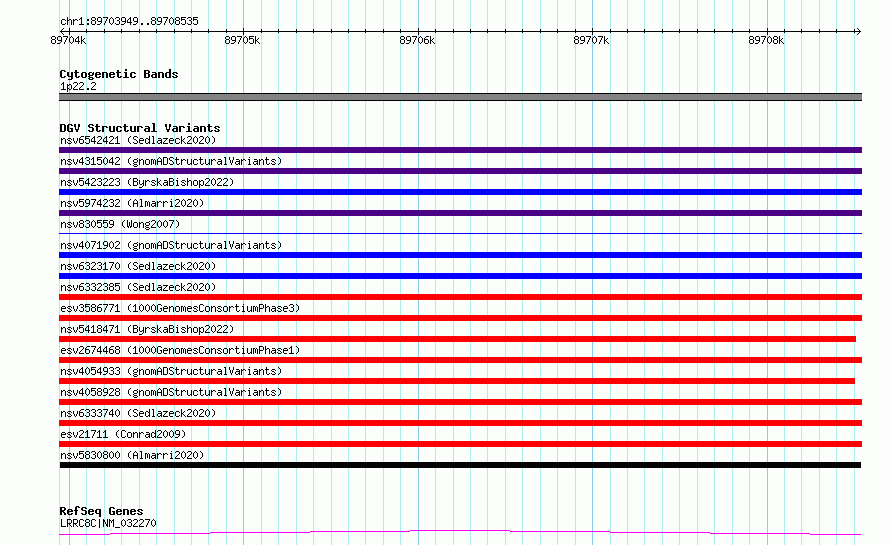Click the red bar under nsv4054933
Screen dimensions: 890x545
click(457, 381)
